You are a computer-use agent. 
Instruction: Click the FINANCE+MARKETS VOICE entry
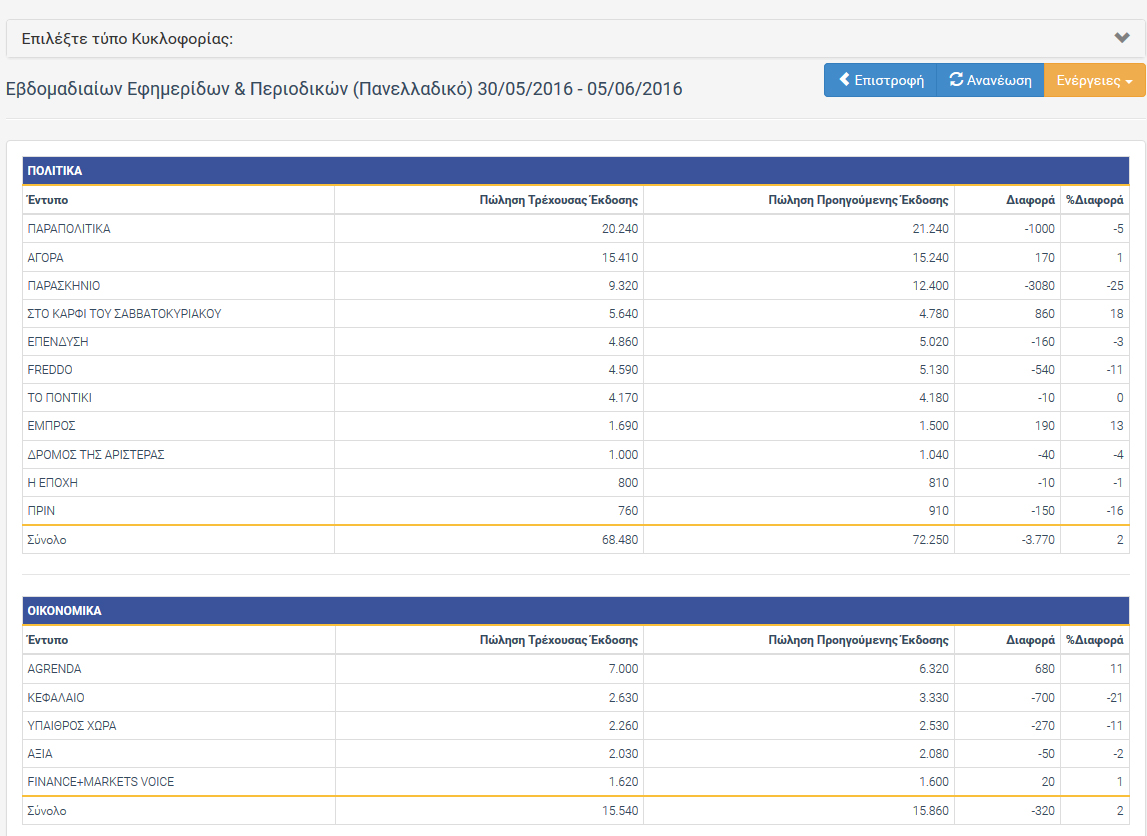(x=101, y=782)
